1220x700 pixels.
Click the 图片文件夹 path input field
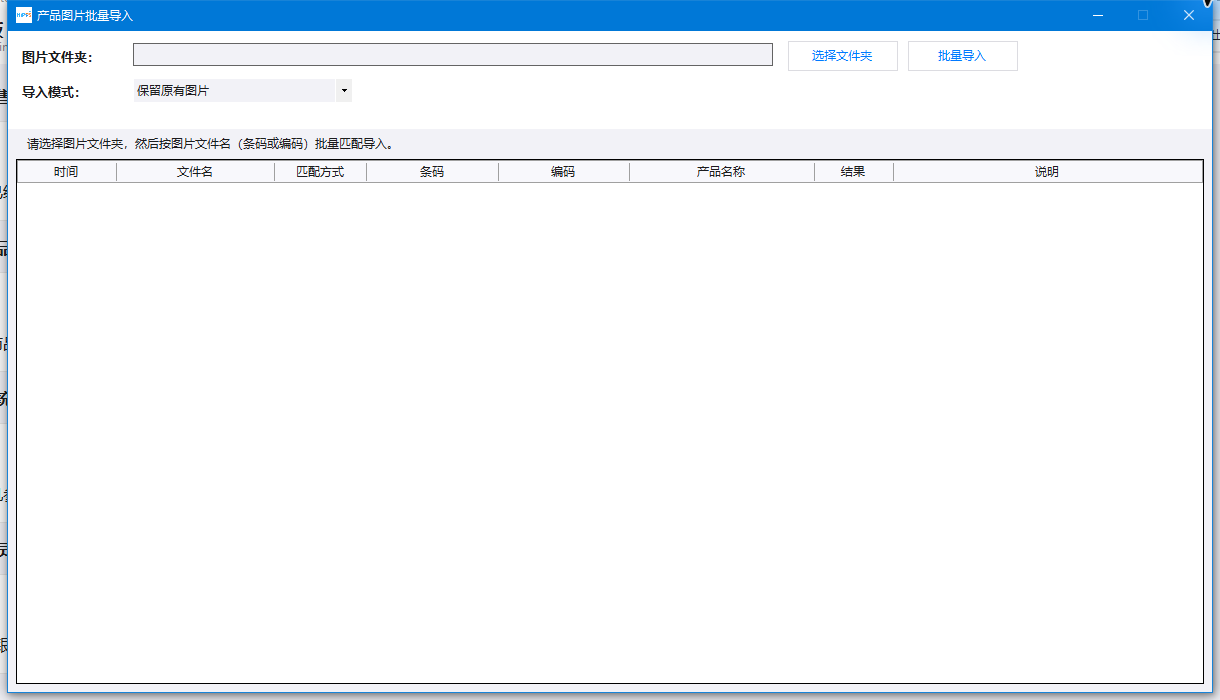click(x=453, y=55)
